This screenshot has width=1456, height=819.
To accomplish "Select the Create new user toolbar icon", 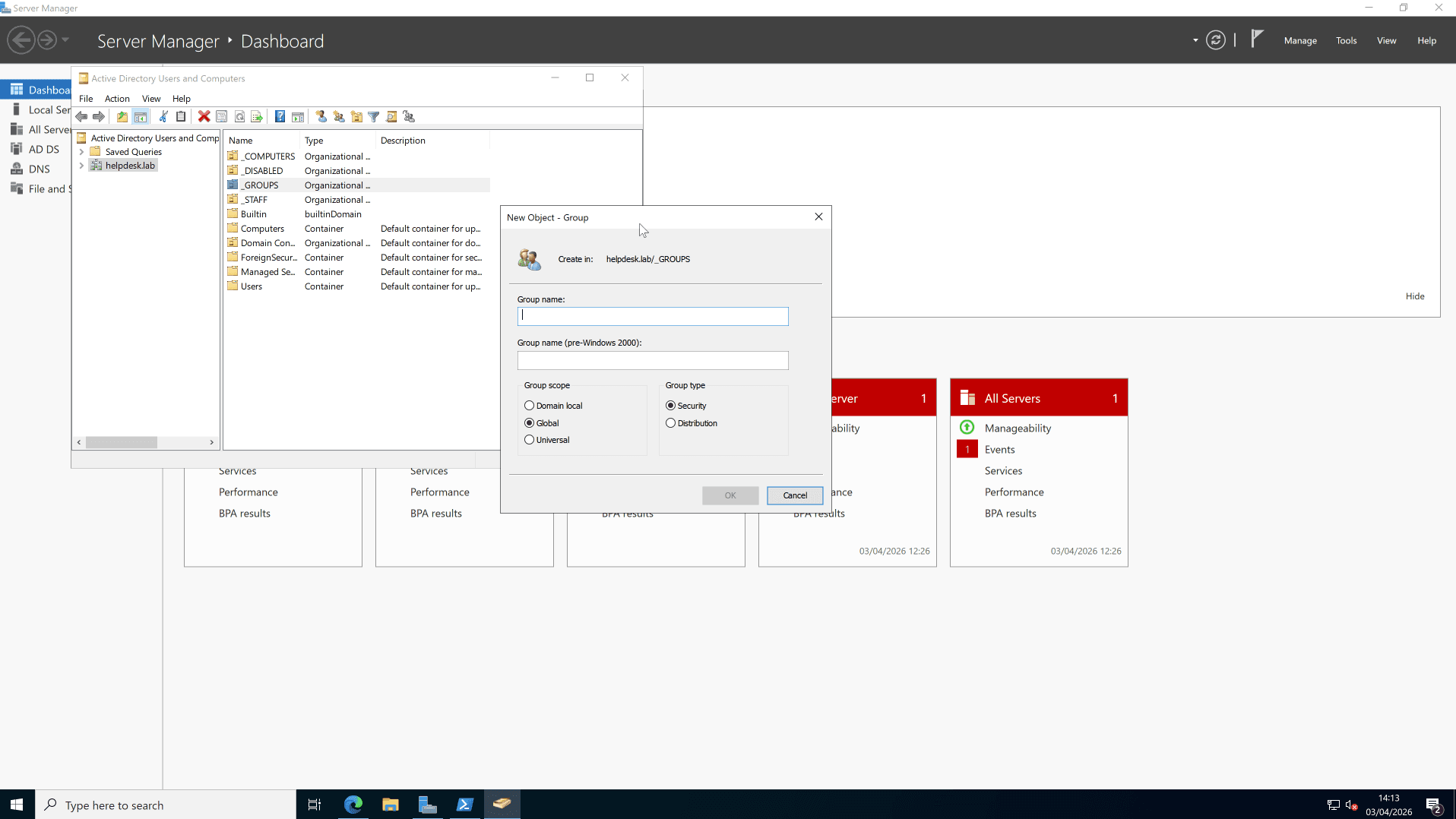I will coord(320,116).
